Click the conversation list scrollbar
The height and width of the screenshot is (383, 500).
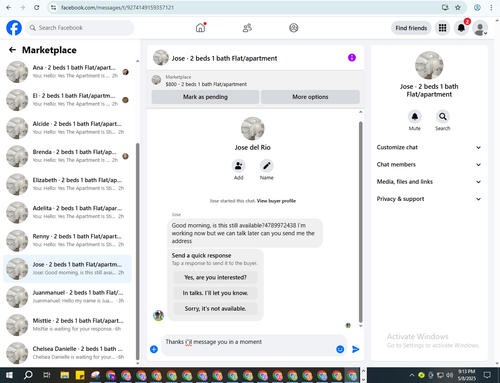[138, 251]
